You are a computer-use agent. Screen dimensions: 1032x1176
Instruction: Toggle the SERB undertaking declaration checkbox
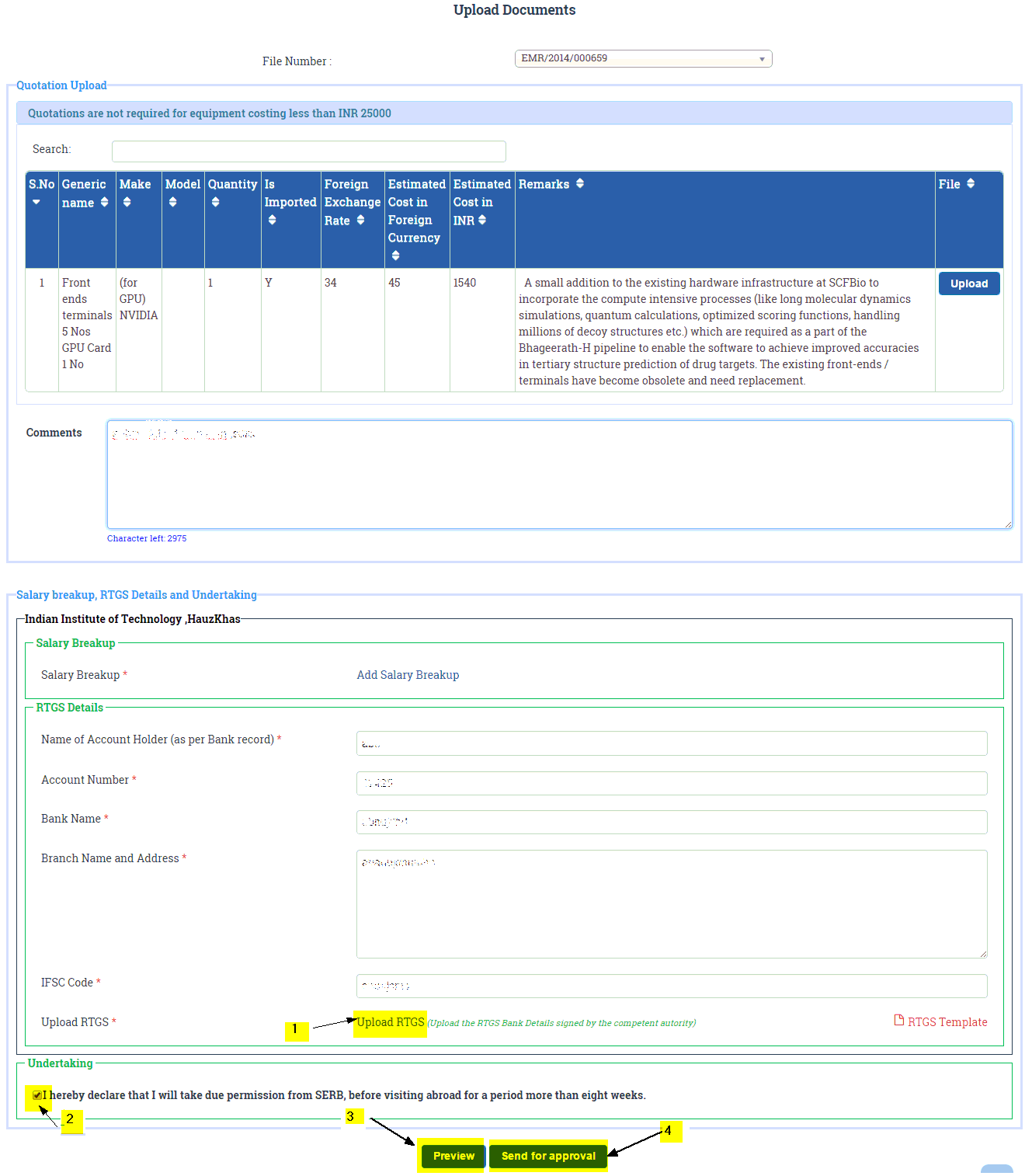point(37,1095)
